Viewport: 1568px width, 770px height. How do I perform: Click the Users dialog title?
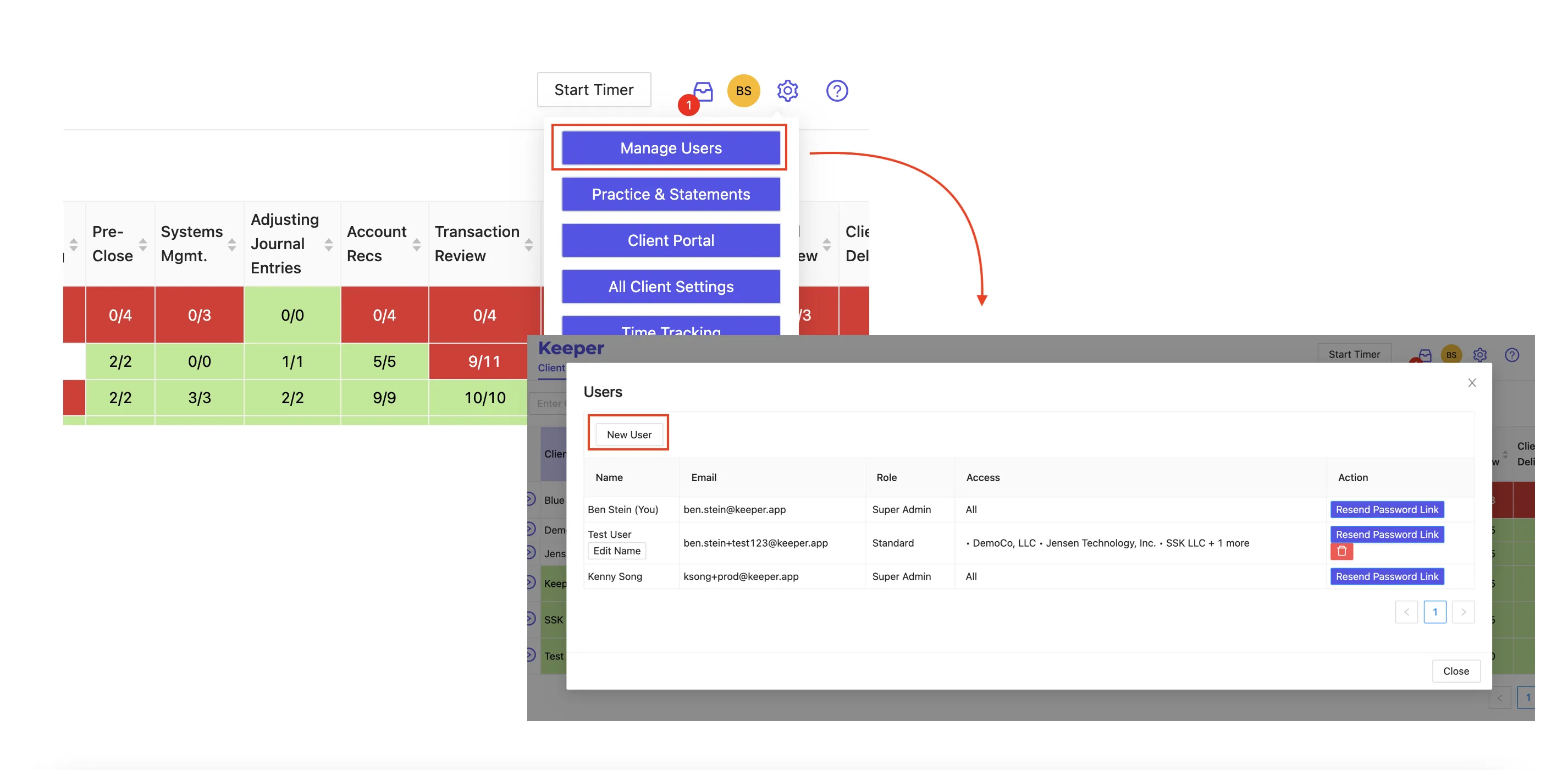[602, 392]
